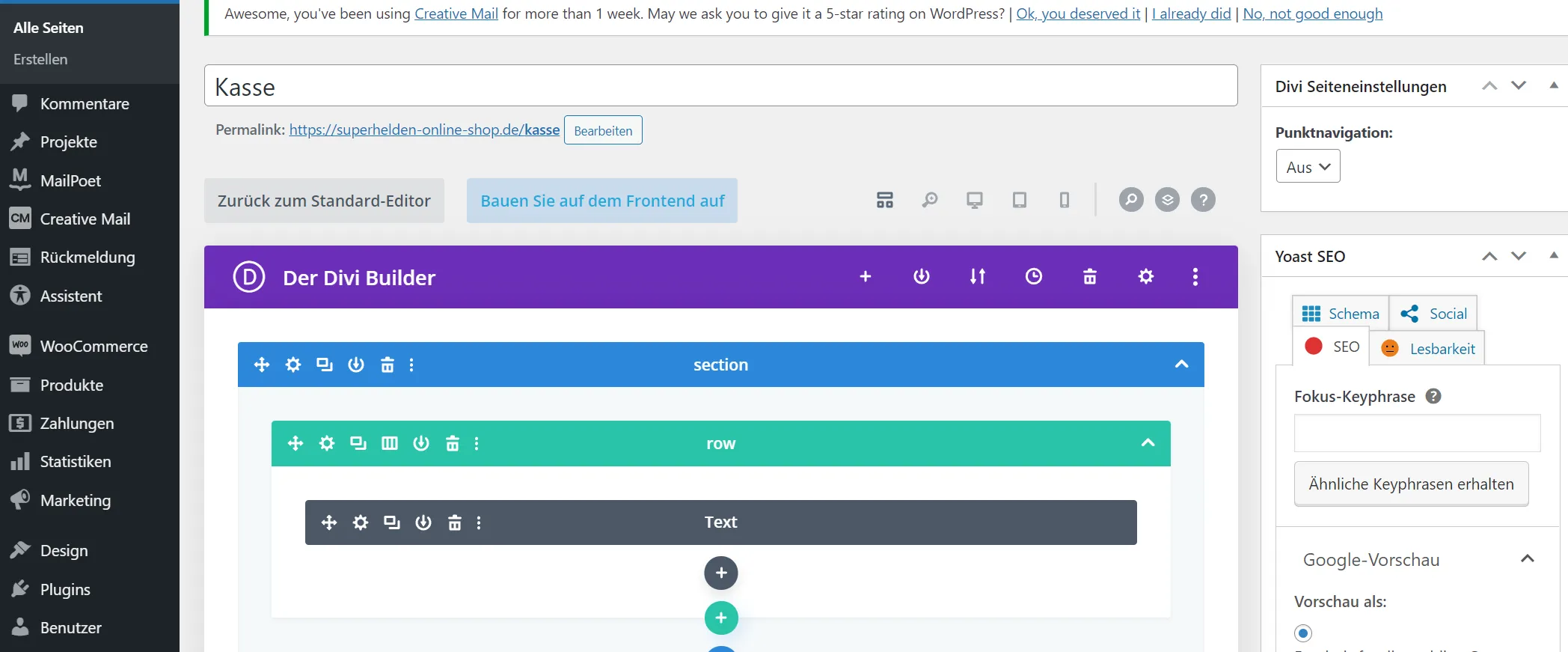Open Text module settings gear icon
The image size is (1568, 652).
[361, 522]
